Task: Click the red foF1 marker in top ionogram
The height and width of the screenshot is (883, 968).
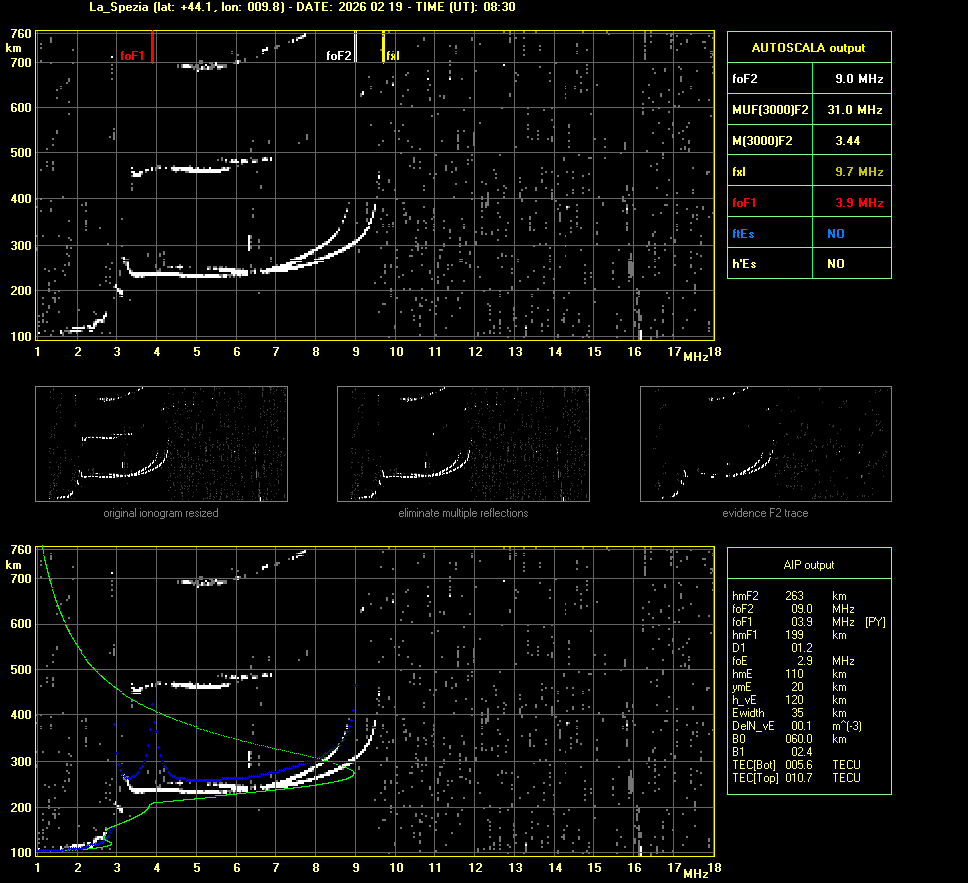Action: (151, 47)
